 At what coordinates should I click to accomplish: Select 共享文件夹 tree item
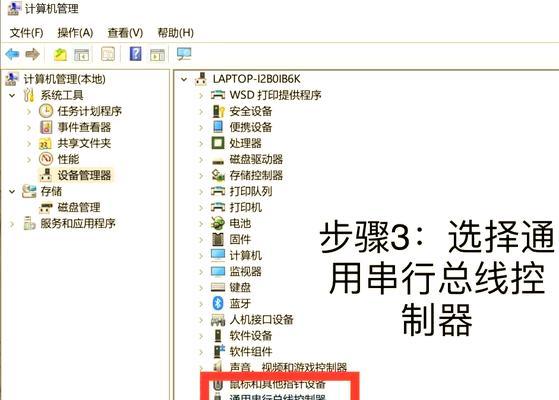(x=84, y=143)
